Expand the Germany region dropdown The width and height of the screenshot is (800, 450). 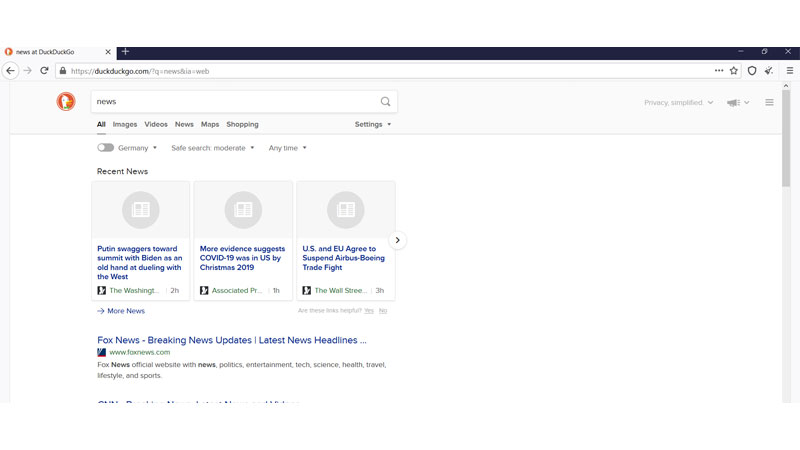(x=137, y=148)
